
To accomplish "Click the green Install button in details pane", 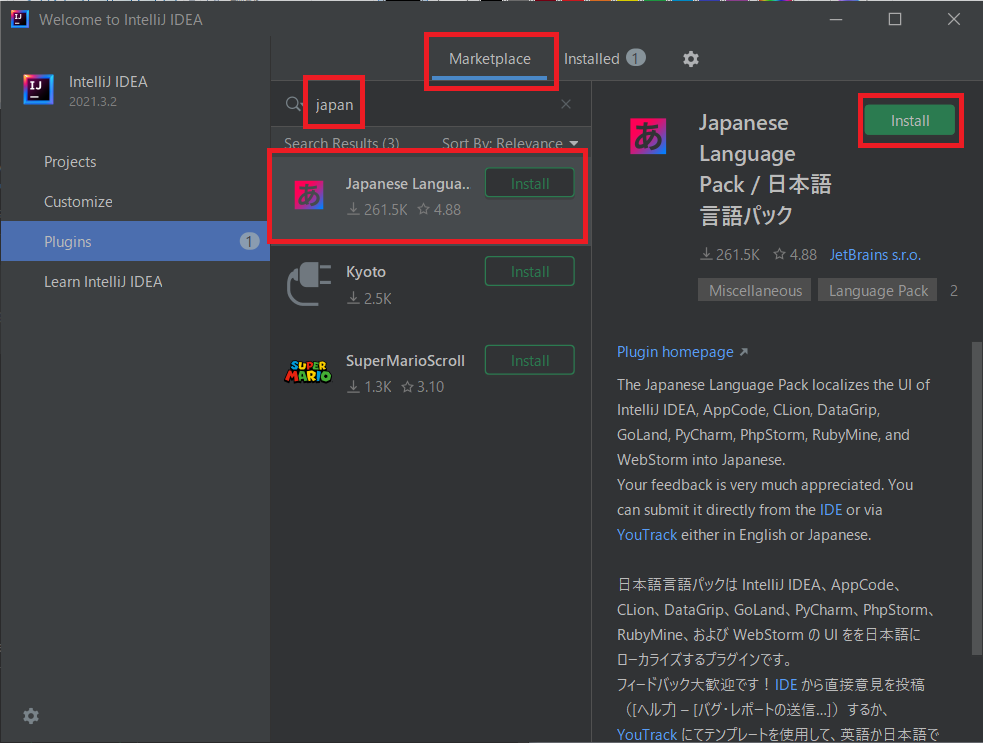I will point(910,120).
